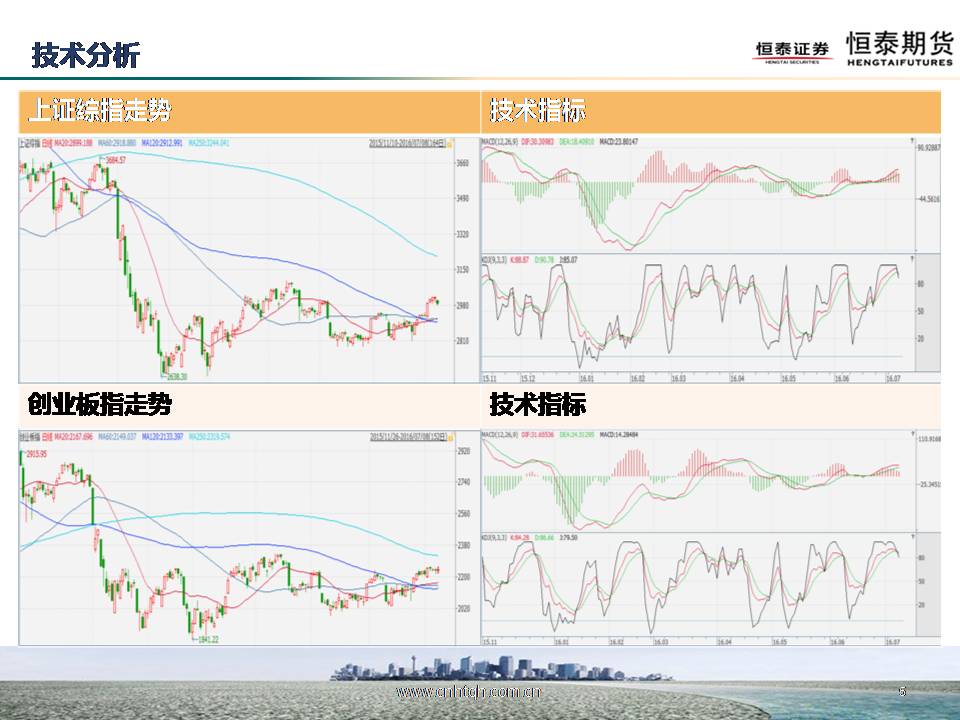
Task: Click the Shanghai chart date range 2015/11/10
Action: (x=407, y=143)
